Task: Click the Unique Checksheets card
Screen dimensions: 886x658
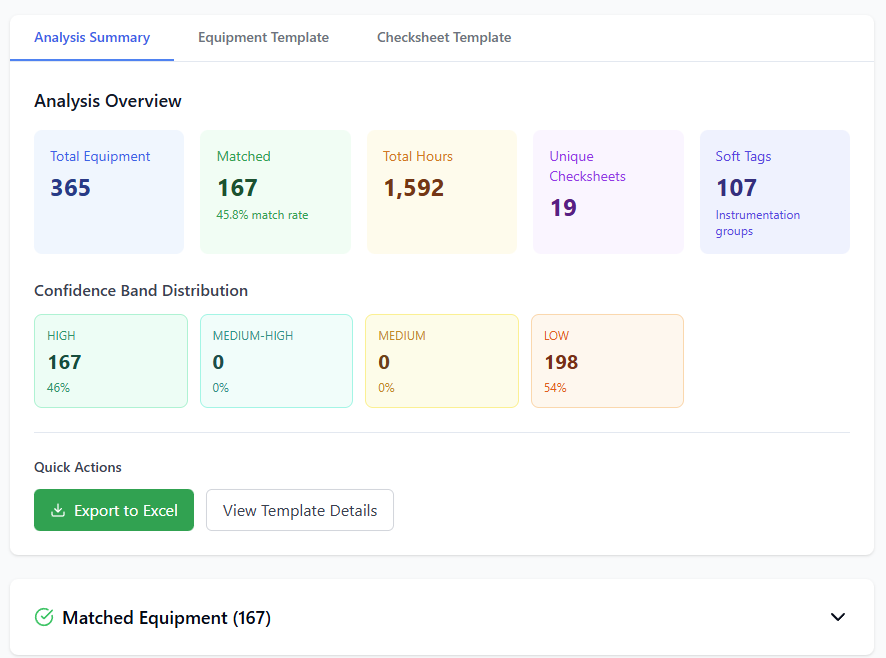Action: coord(608,191)
